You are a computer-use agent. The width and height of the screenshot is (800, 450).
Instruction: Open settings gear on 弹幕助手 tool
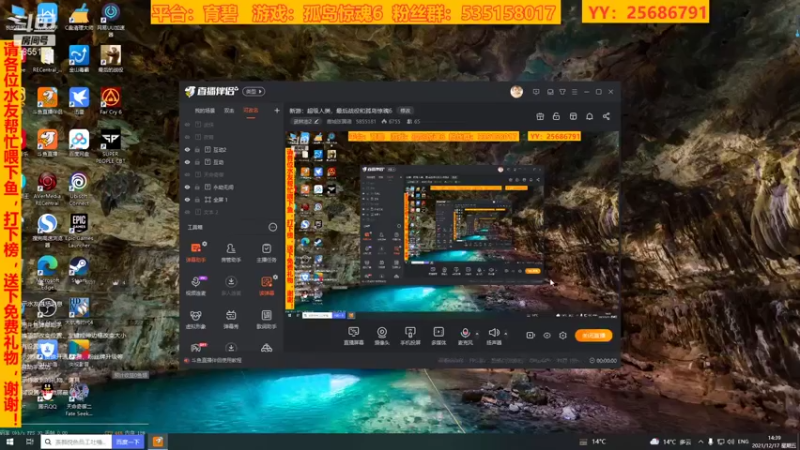pyautogui.click(x=205, y=244)
